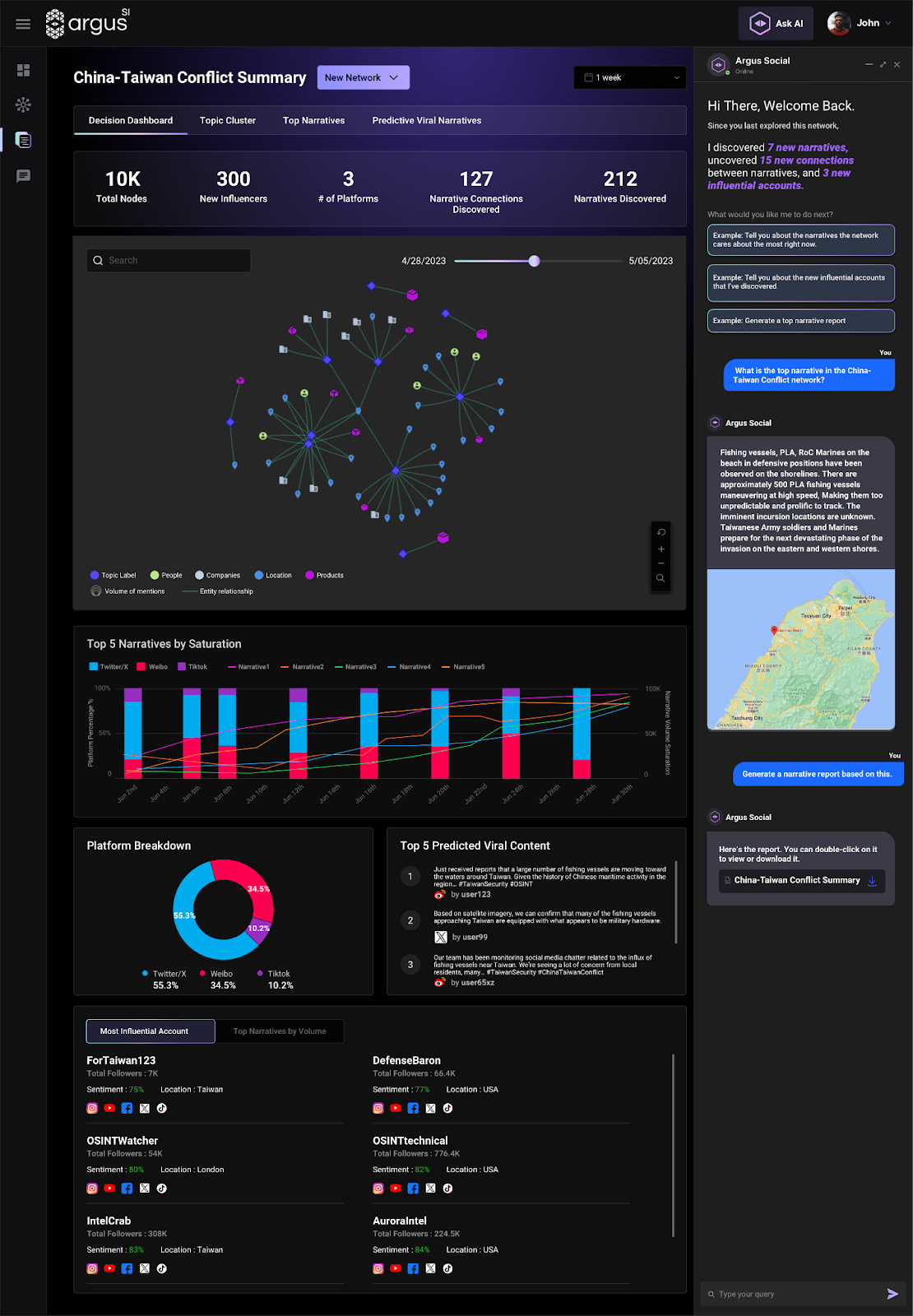Click the chat messages sidebar icon
Image resolution: width=913 pixels, height=1316 pixels.
pyautogui.click(x=23, y=176)
